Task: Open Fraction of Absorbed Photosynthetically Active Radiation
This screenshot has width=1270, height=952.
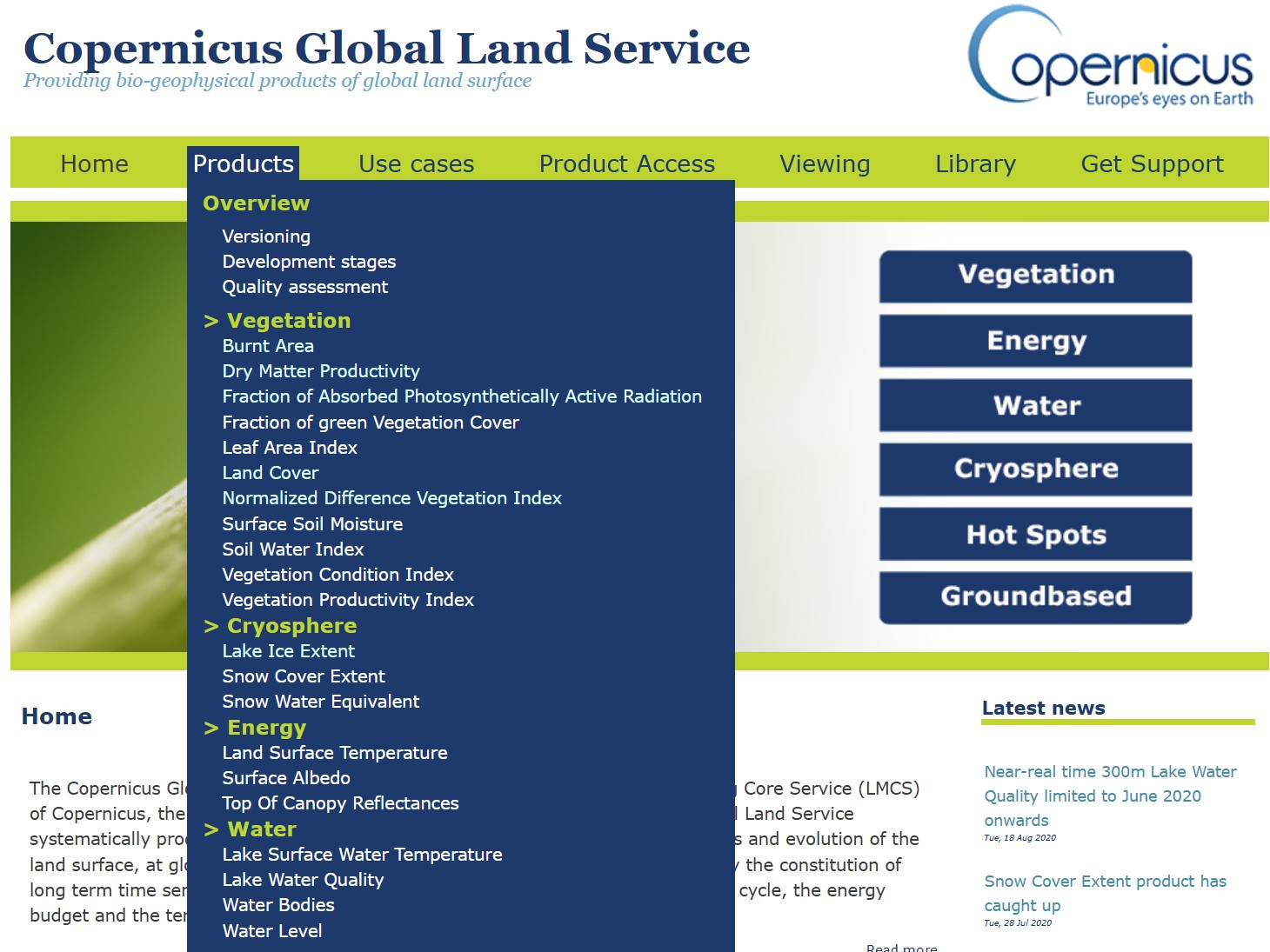Action: point(462,396)
